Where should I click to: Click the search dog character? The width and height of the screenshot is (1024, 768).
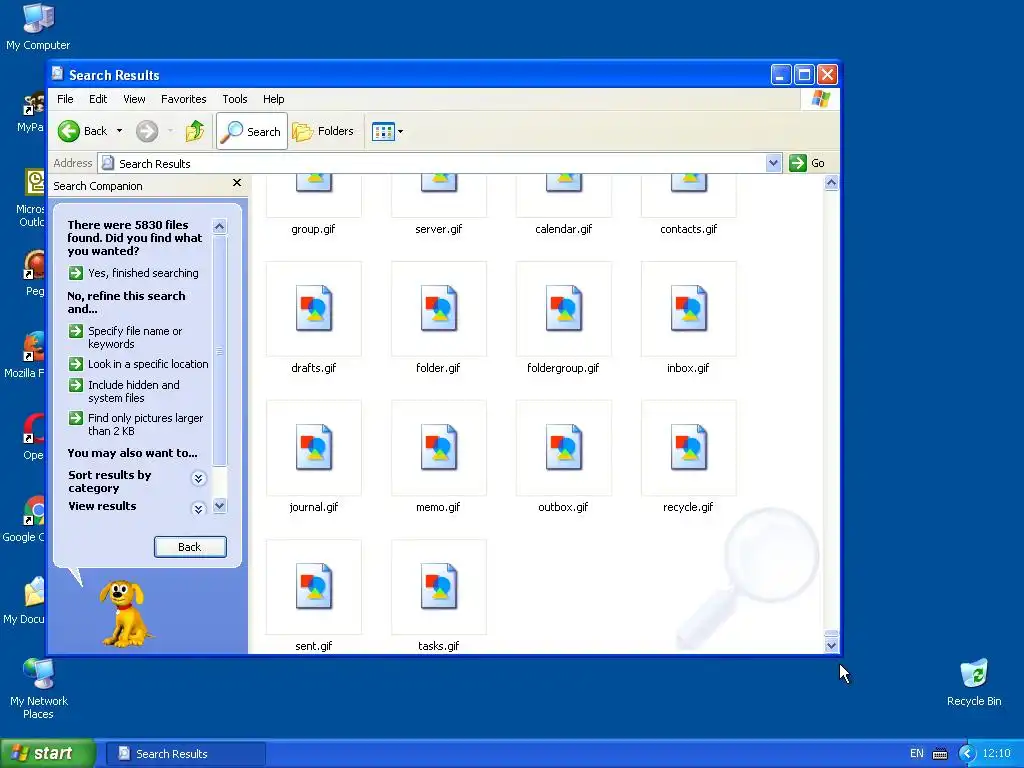(x=125, y=614)
